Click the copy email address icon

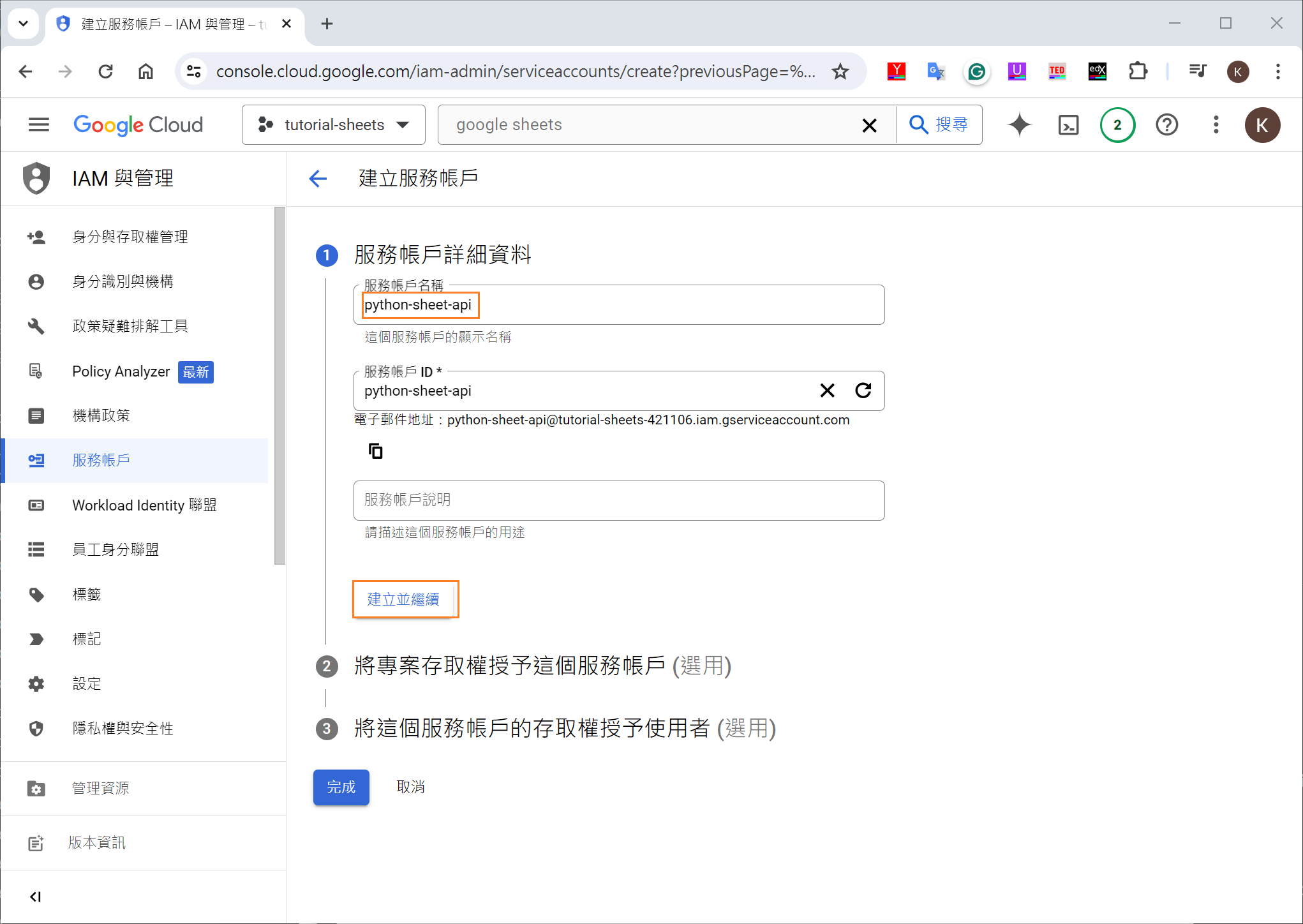click(376, 451)
